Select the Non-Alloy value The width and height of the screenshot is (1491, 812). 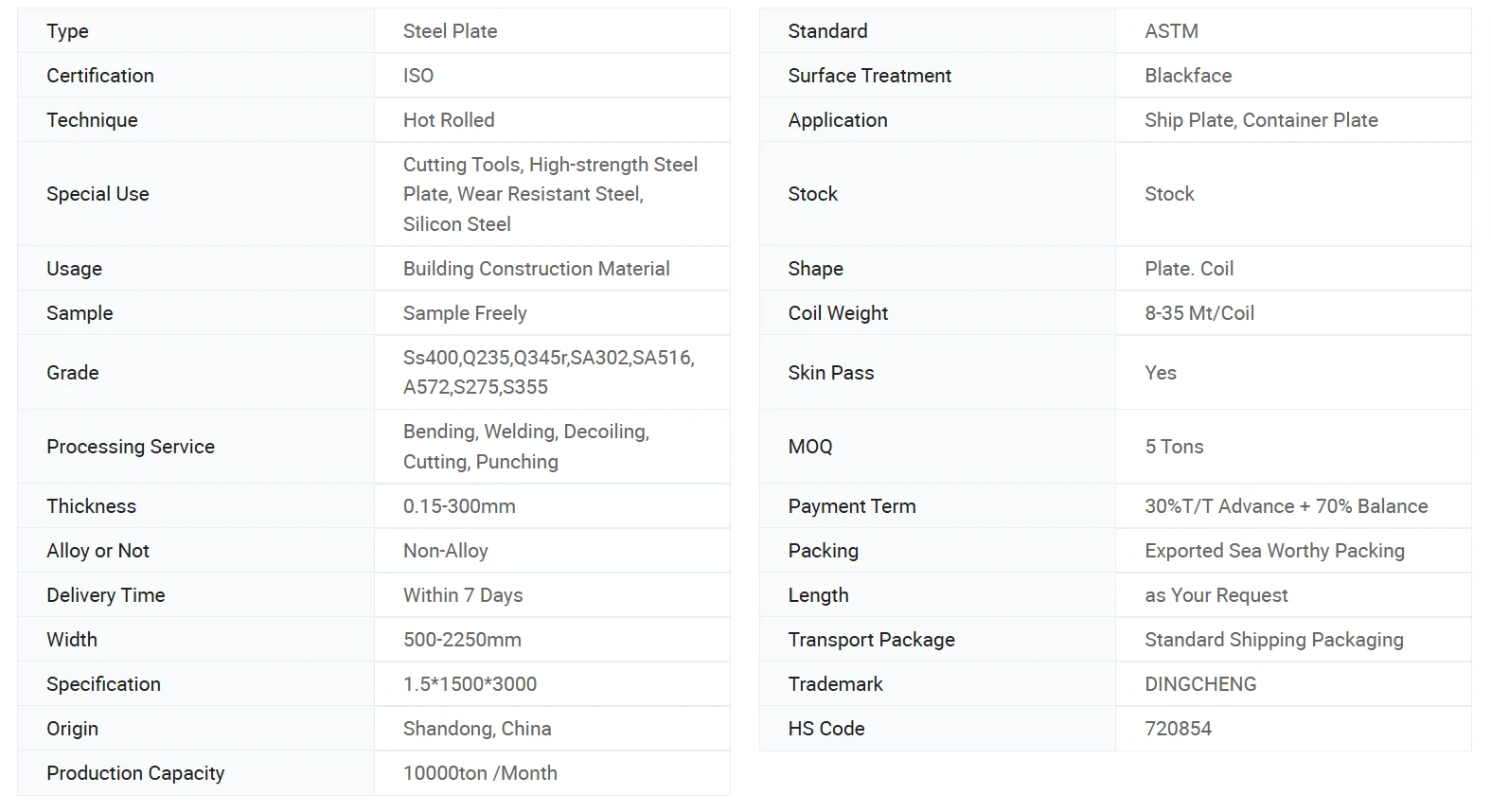coord(446,551)
